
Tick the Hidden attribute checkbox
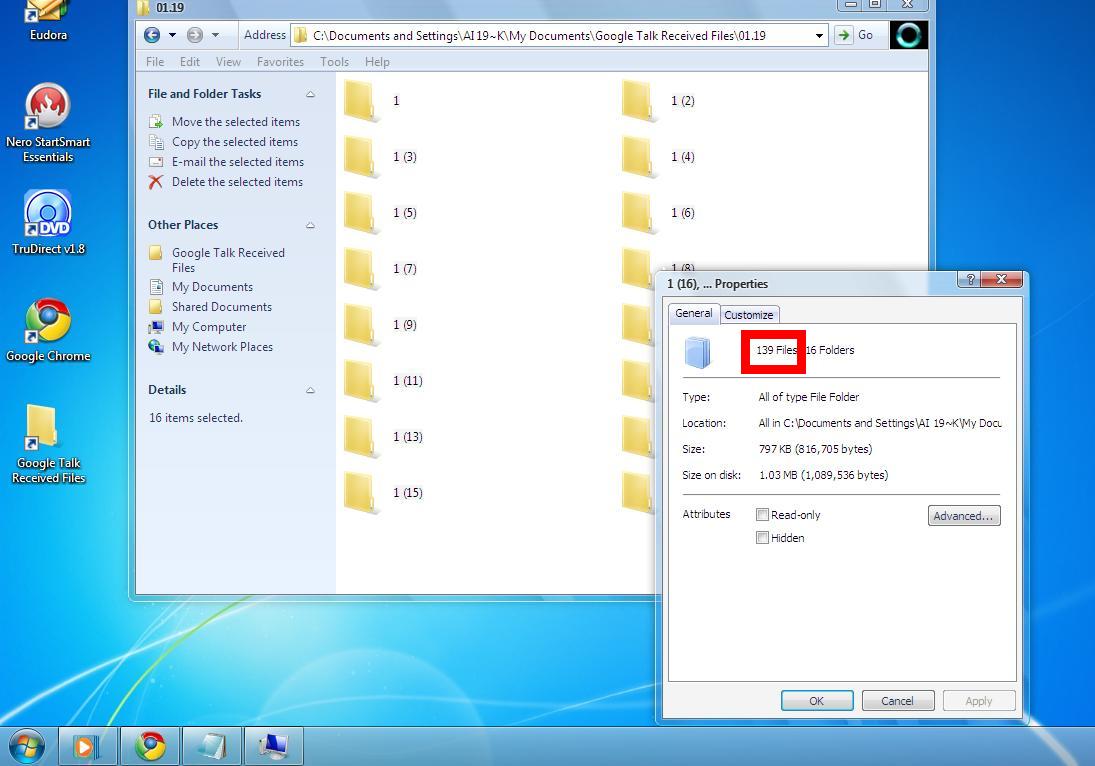coord(763,538)
